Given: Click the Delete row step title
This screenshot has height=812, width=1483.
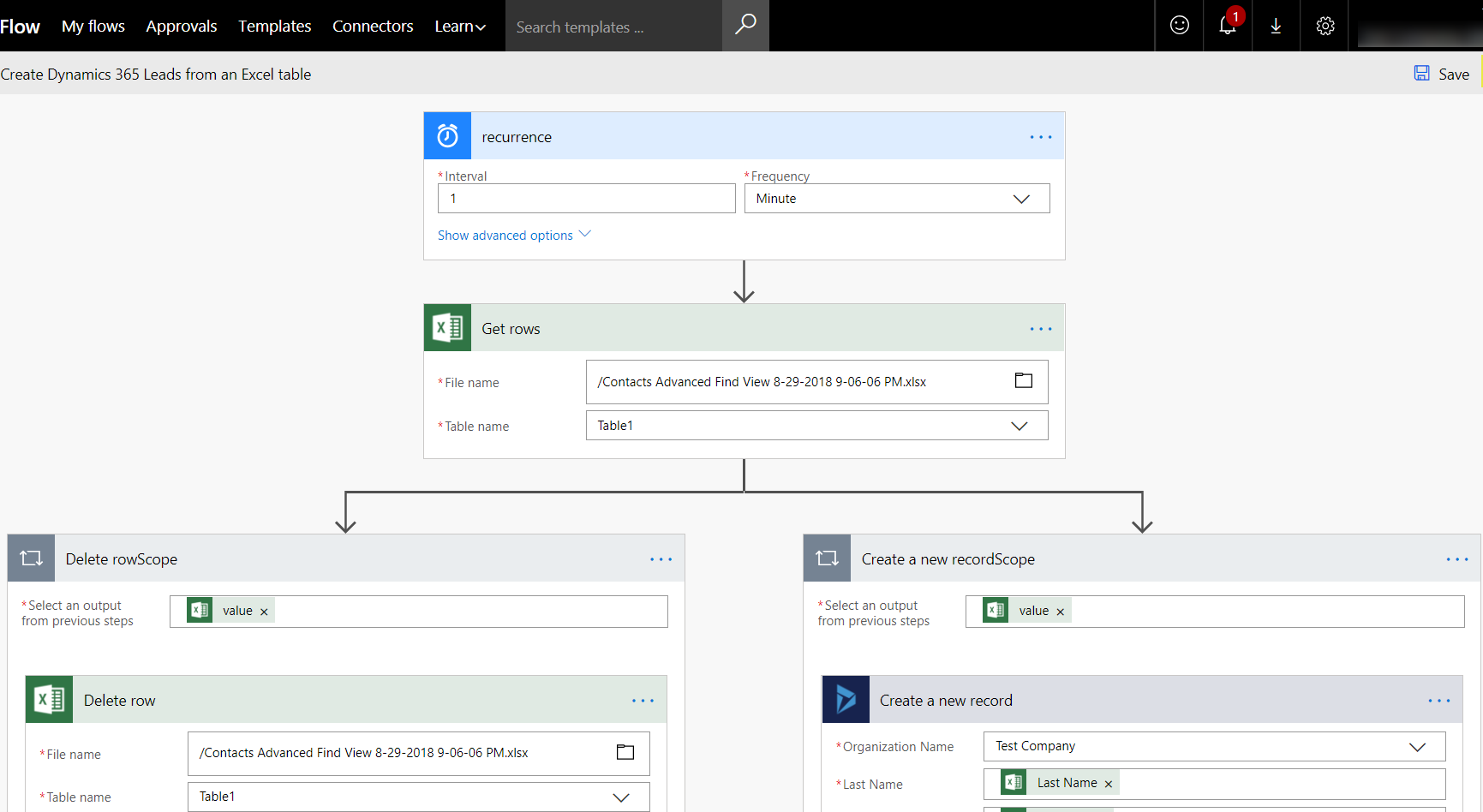Looking at the screenshot, I should 119,701.
